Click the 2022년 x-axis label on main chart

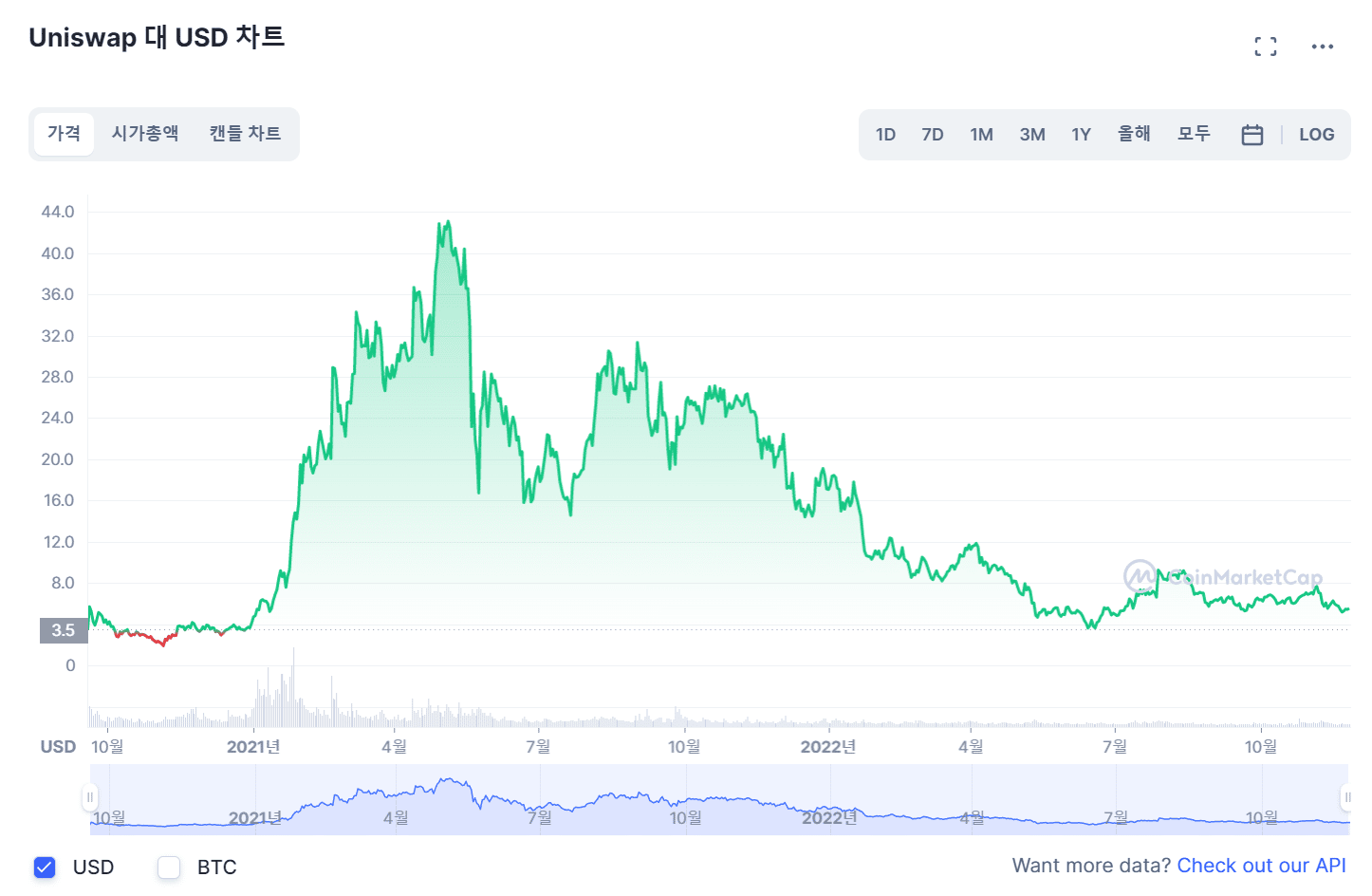pyautogui.click(x=828, y=747)
